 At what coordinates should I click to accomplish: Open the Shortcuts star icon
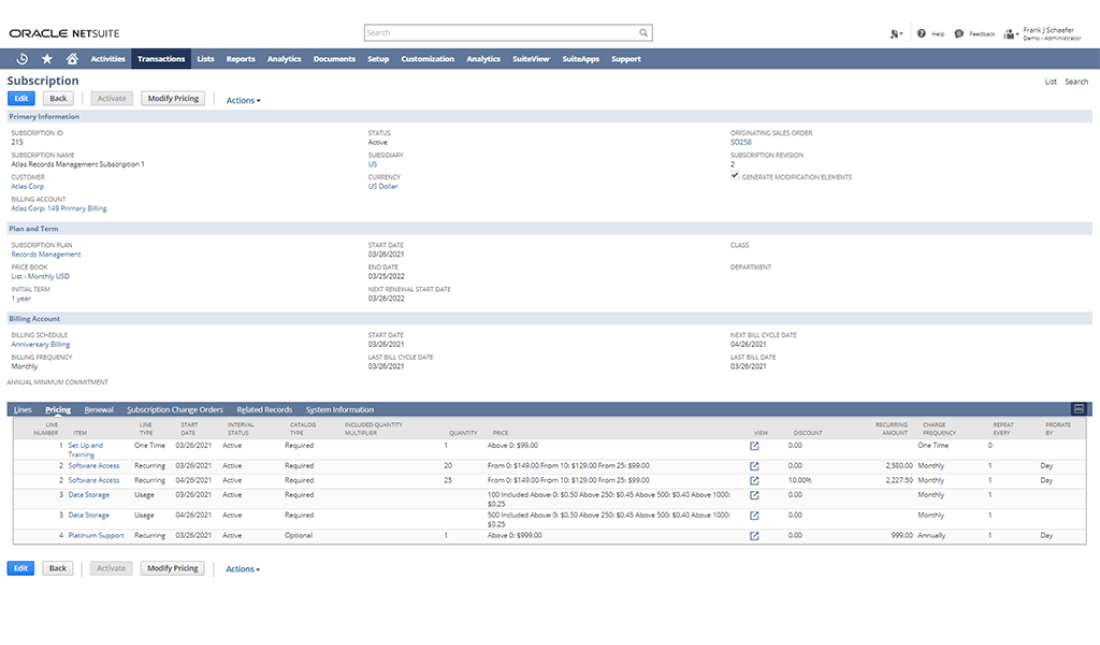[47, 59]
